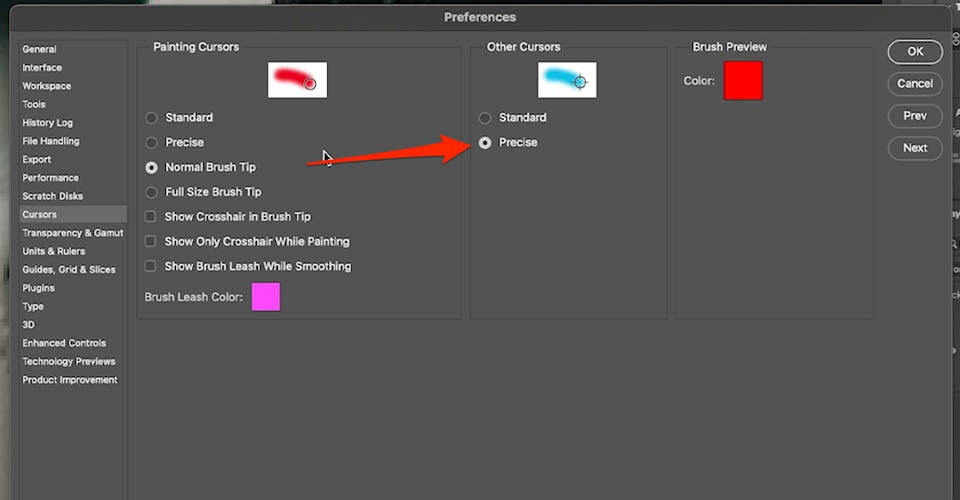Confirm preferences with the OK button
960x500 pixels.
point(915,51)
